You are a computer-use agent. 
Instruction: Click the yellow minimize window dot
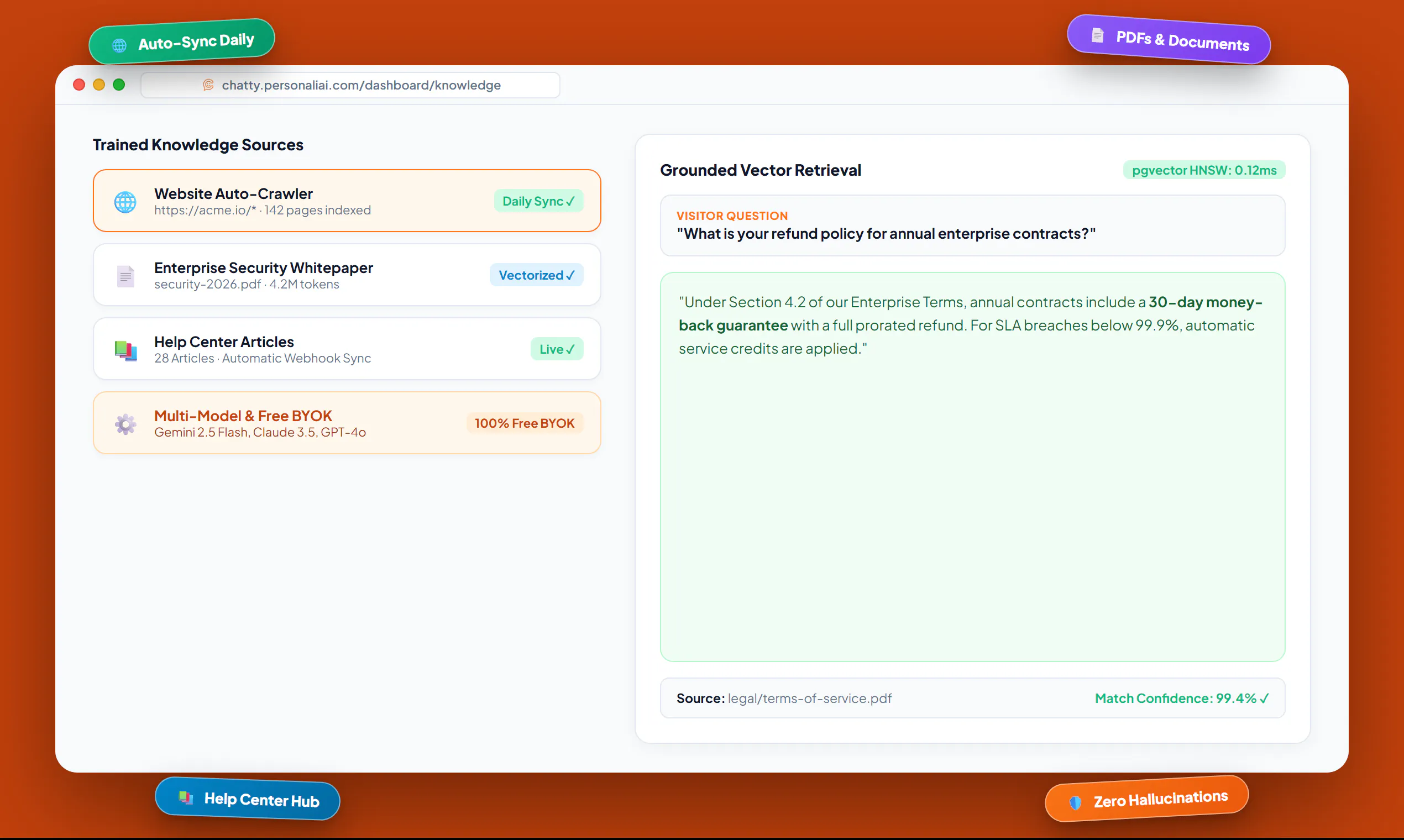99,85
